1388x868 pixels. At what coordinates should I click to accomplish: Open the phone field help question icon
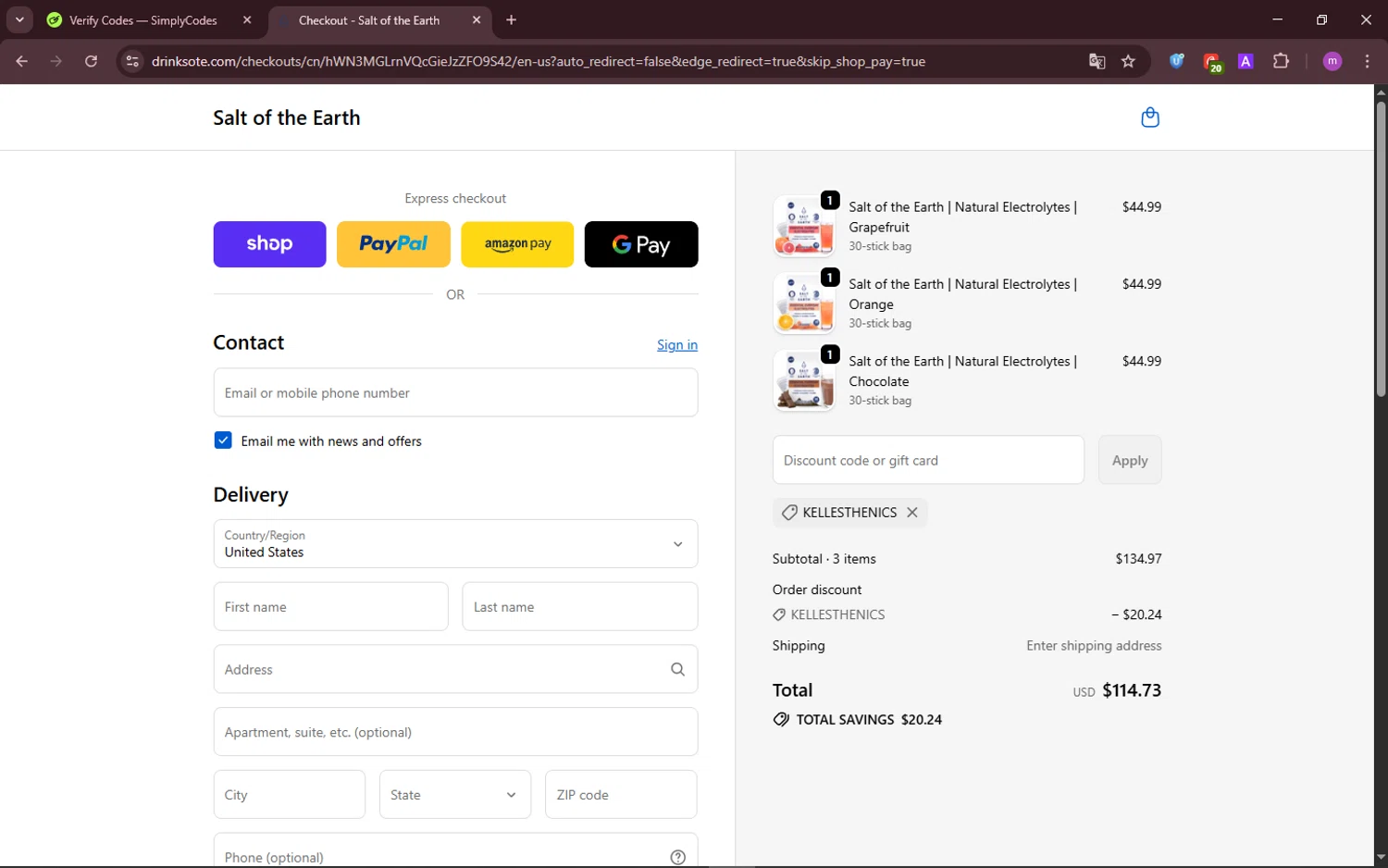pos(677,857)
